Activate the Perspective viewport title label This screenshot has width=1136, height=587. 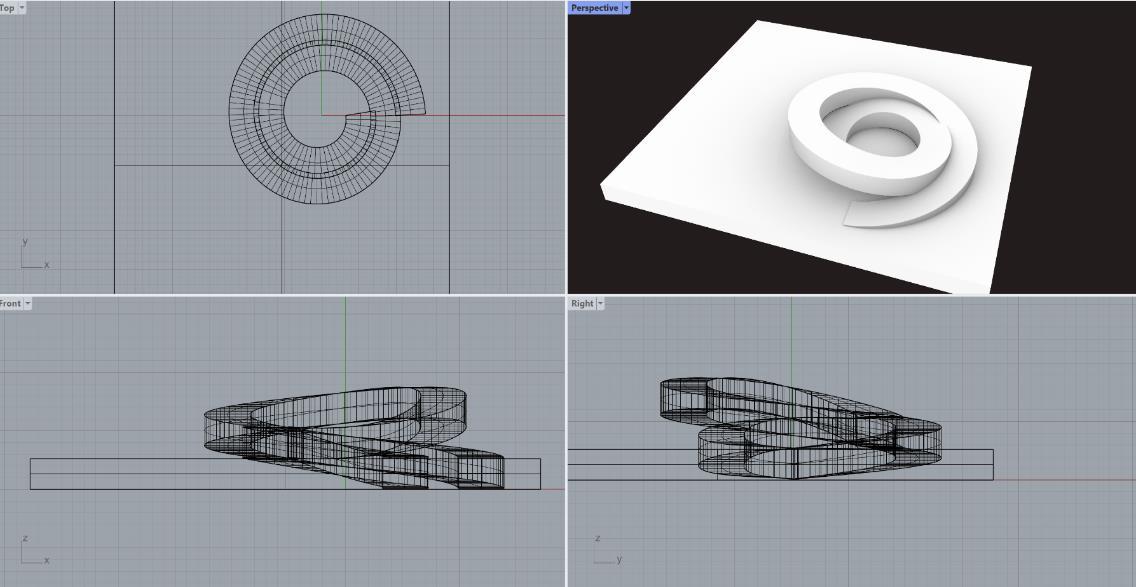(595, 8)
